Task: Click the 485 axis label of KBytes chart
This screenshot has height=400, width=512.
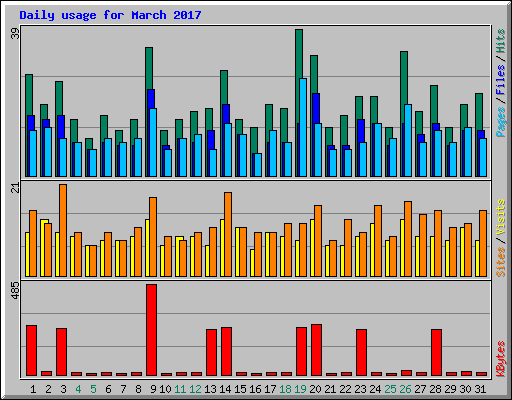Action: click(15, 290)
